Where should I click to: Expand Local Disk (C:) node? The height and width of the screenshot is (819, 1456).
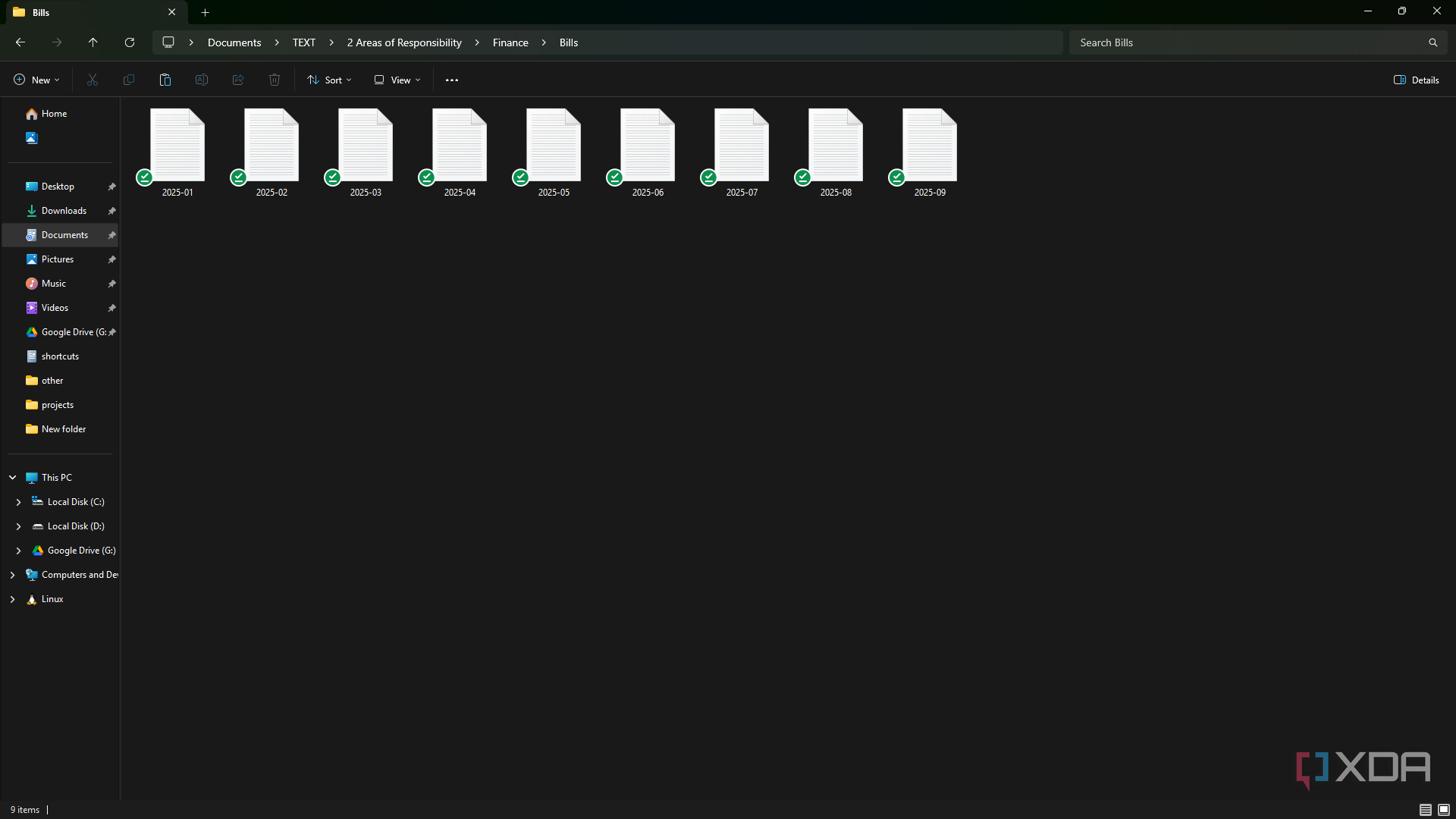(x=18, y=502)
